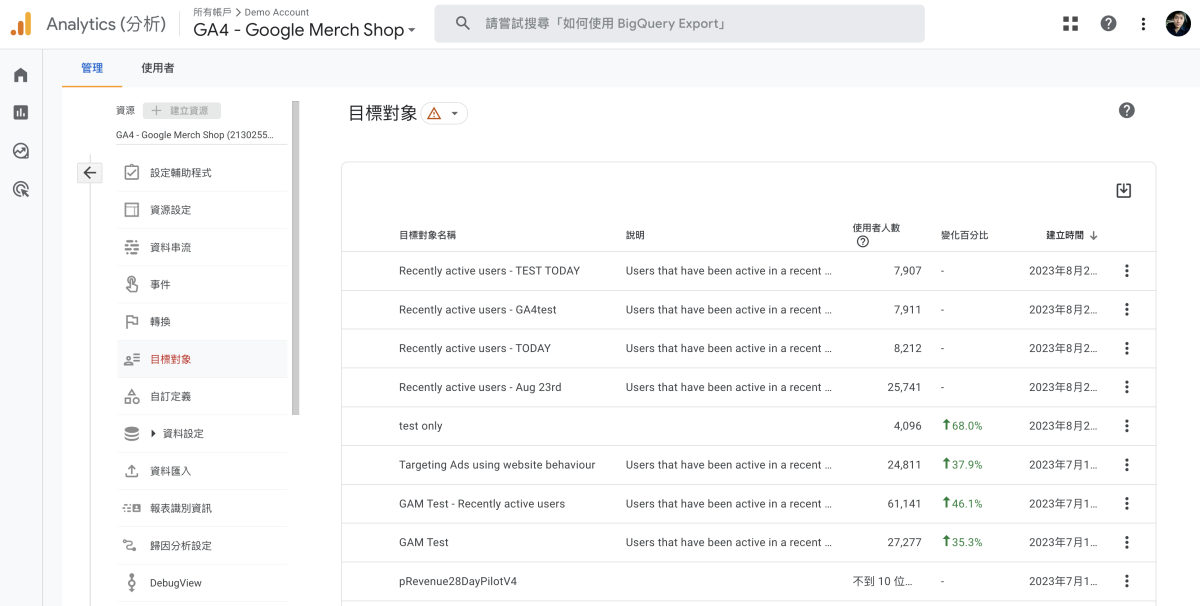This screenshot has height=606, width=1200.
Task: Open row menu for Recently active users - Aug 23rd
Action: point(1127,387)
